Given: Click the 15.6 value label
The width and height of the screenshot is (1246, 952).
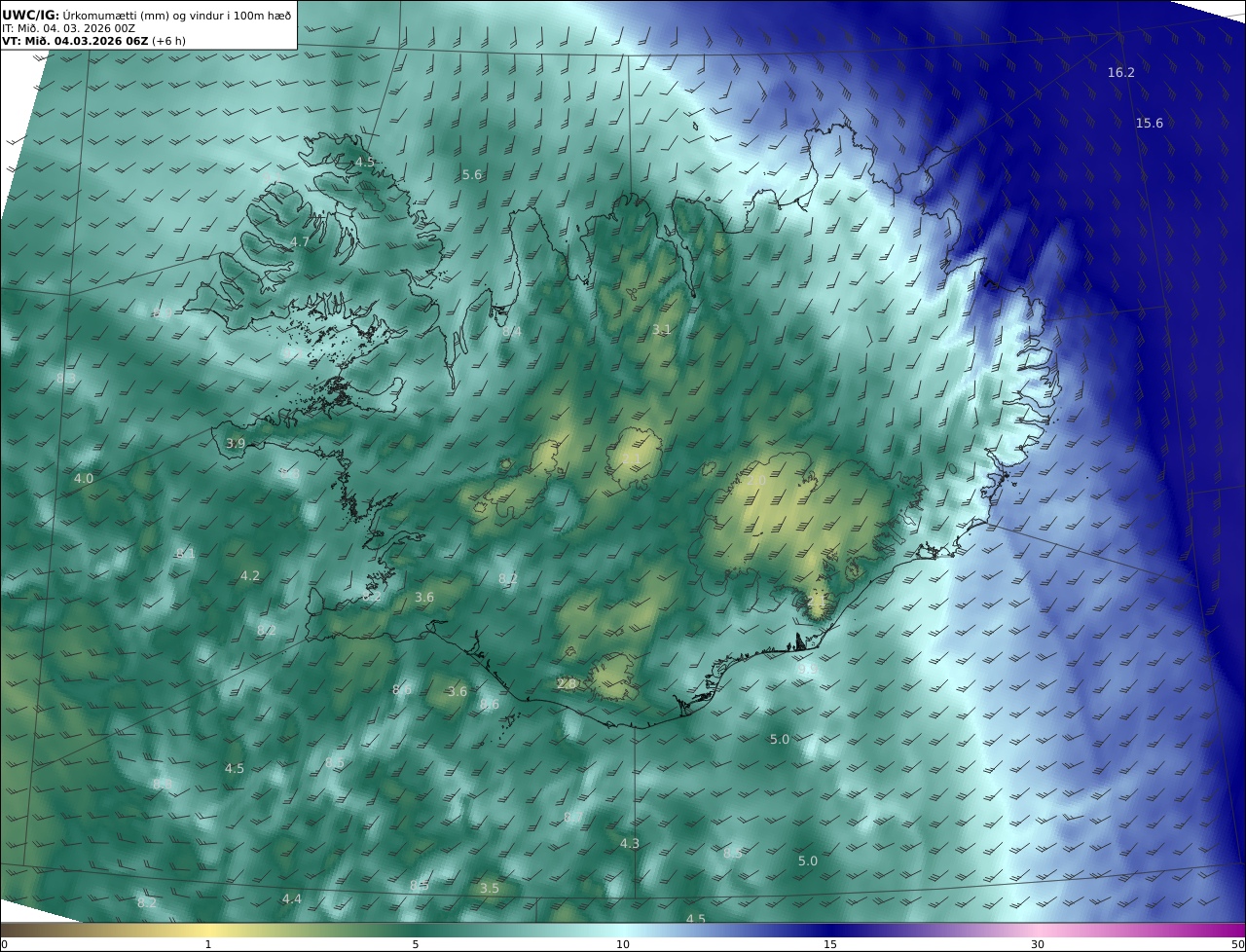Looking at the screenshot, I should click(1150, 123).
